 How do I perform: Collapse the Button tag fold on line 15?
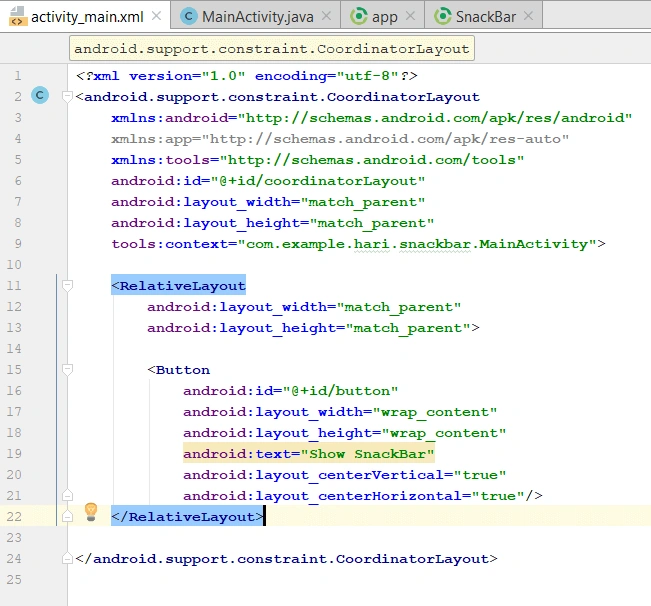click(x=67, y=369)
